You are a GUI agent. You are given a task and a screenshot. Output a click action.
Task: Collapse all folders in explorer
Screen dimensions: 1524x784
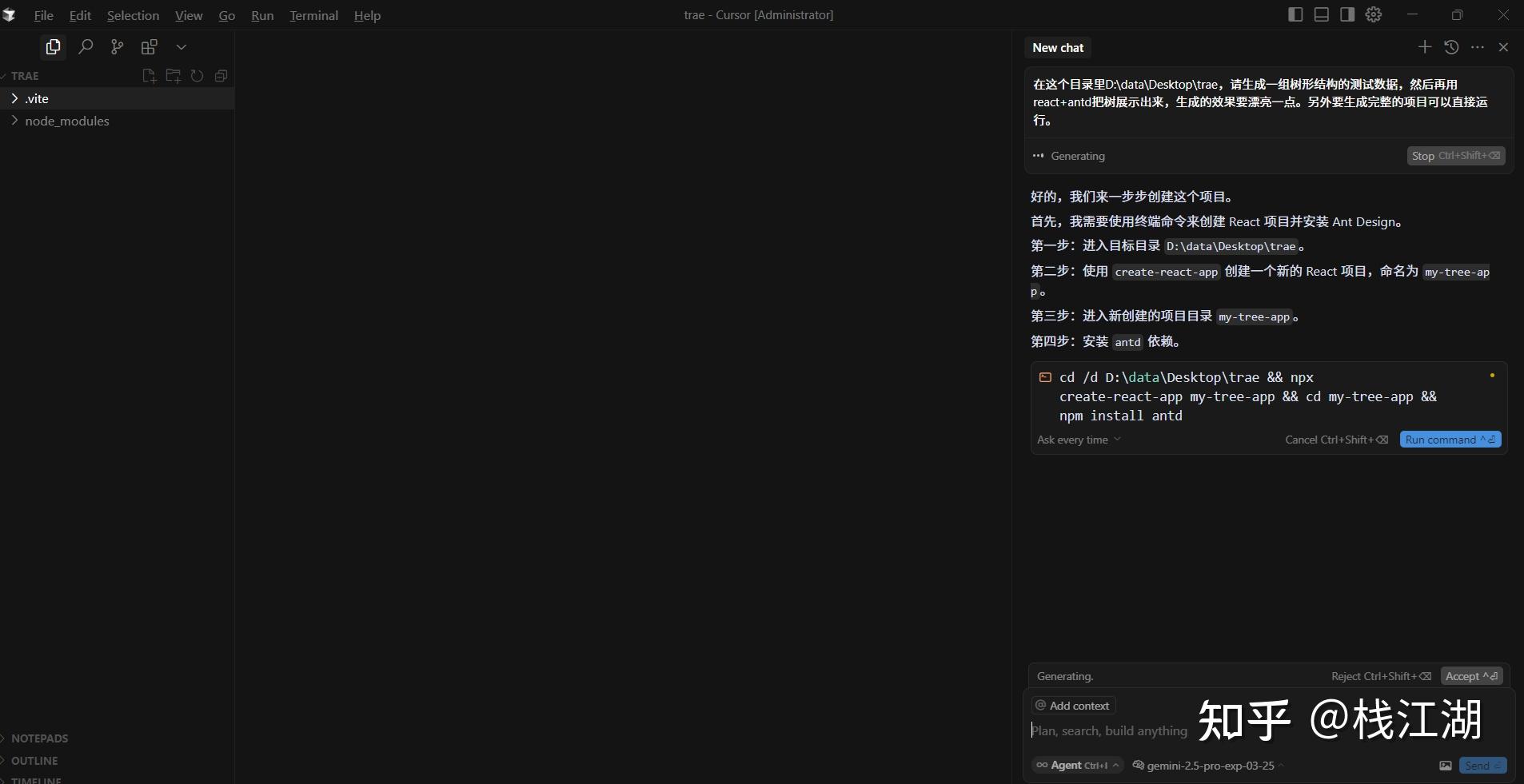click(x=221, y=76)
